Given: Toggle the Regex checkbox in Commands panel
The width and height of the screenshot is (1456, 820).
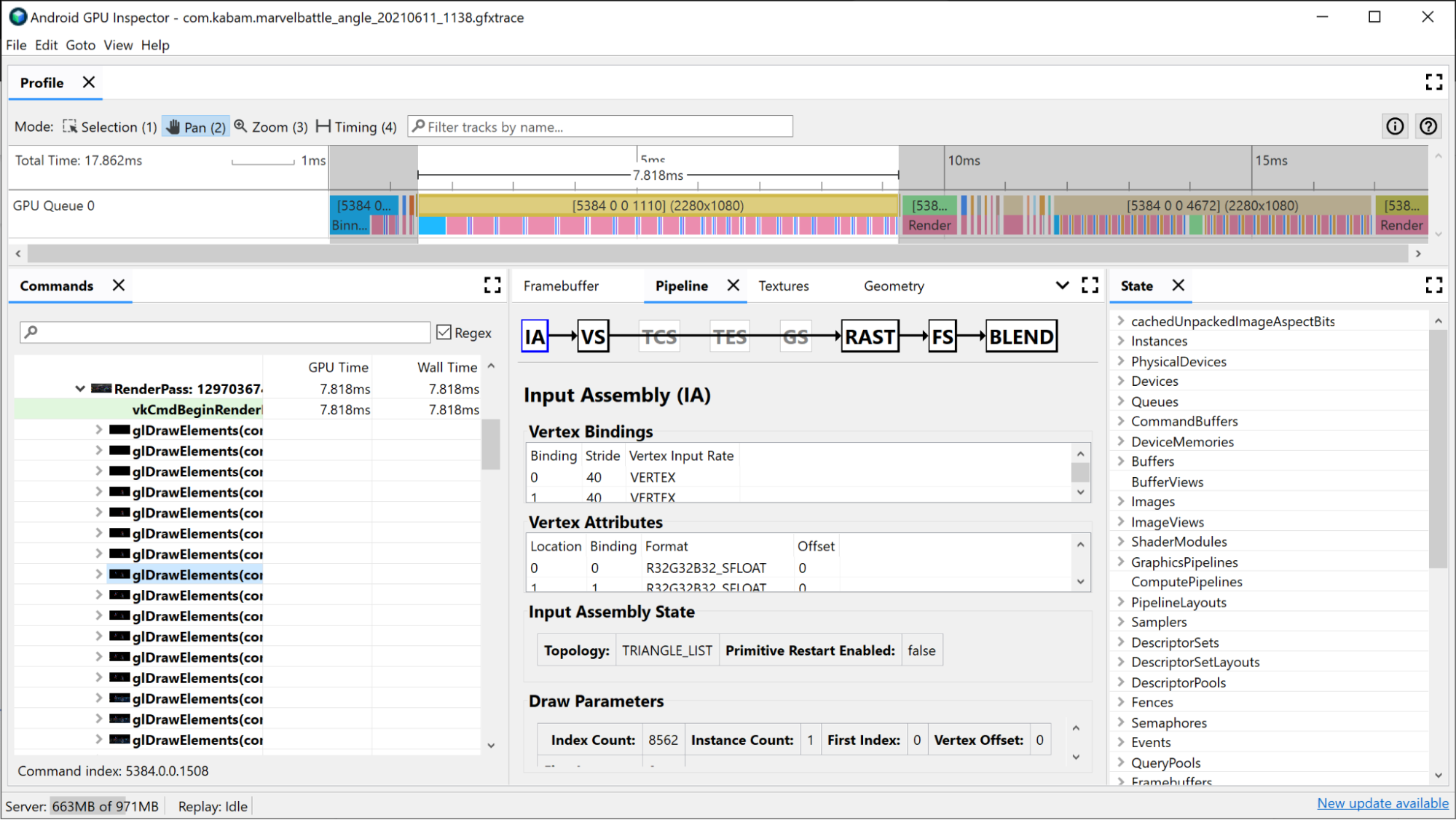Looking at the screenshot, I should pos(444,332).
